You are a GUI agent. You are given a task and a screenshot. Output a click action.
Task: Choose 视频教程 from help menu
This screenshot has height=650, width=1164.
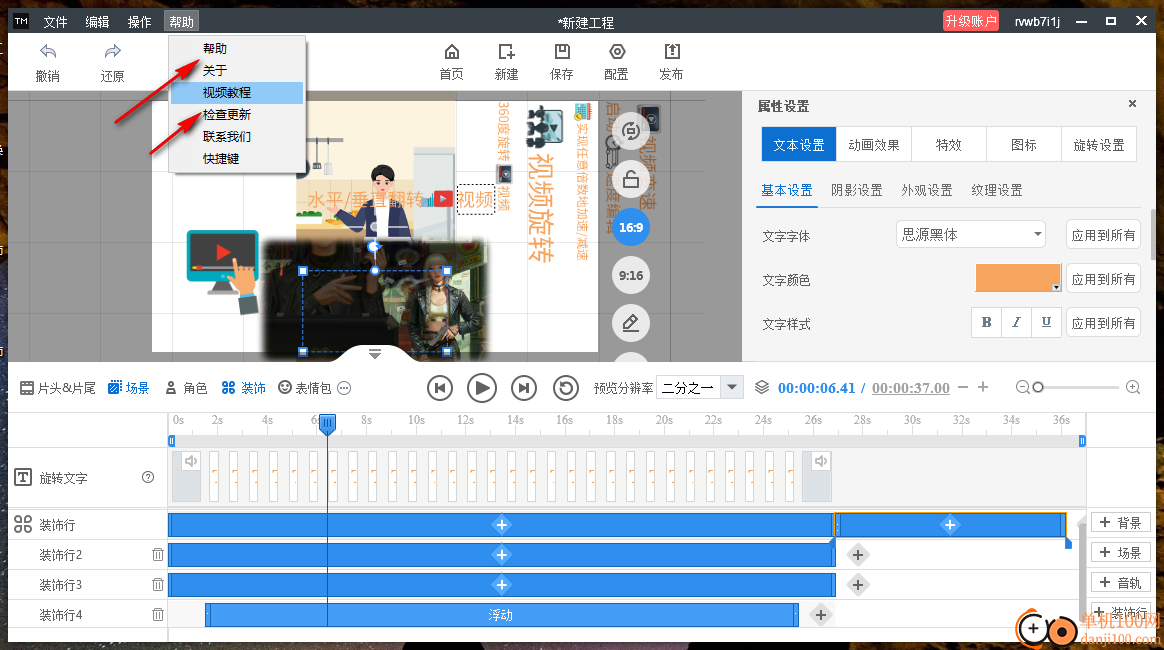237,93
